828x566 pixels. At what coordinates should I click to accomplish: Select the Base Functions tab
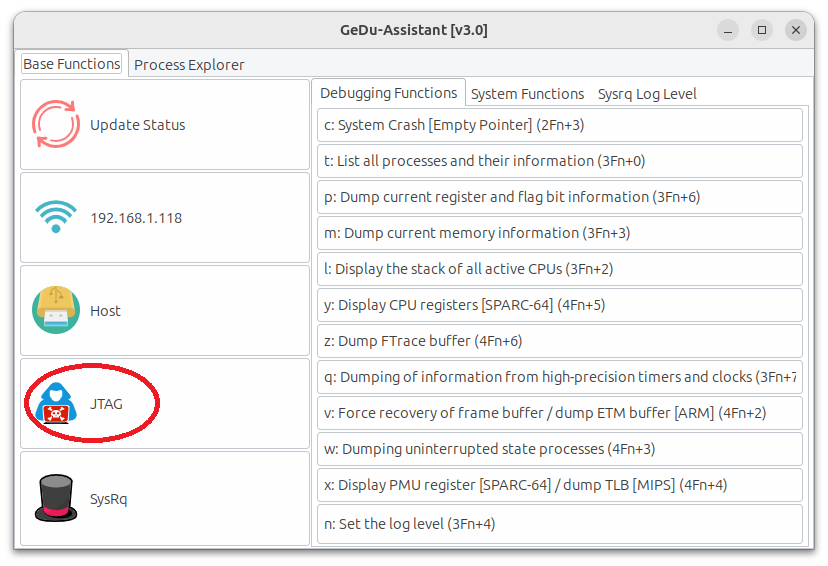(72, 64)
